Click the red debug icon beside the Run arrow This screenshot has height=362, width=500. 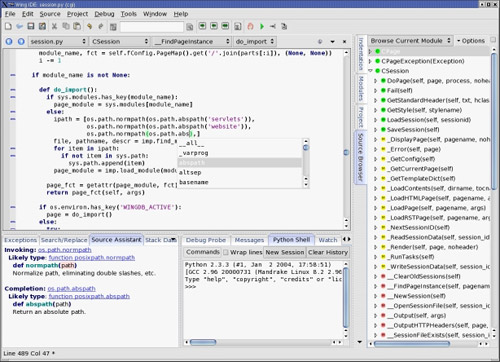[250, 26]
